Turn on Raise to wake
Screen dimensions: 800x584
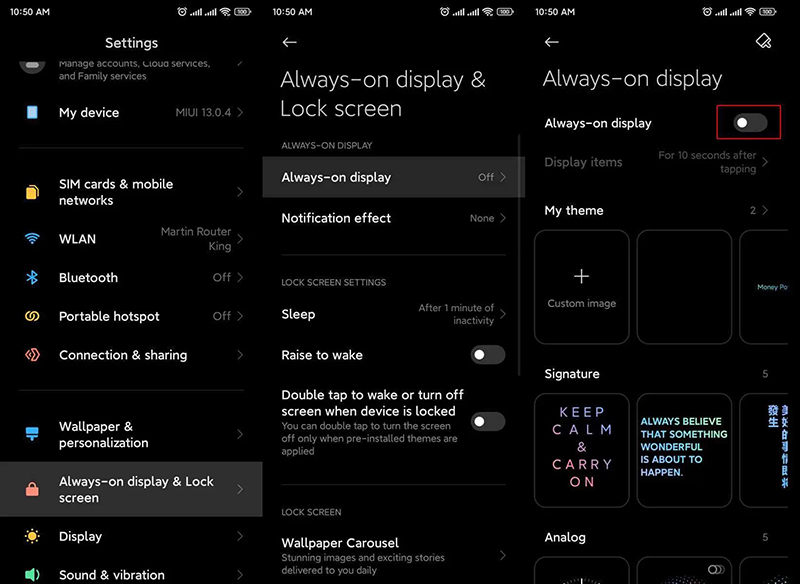488,355
